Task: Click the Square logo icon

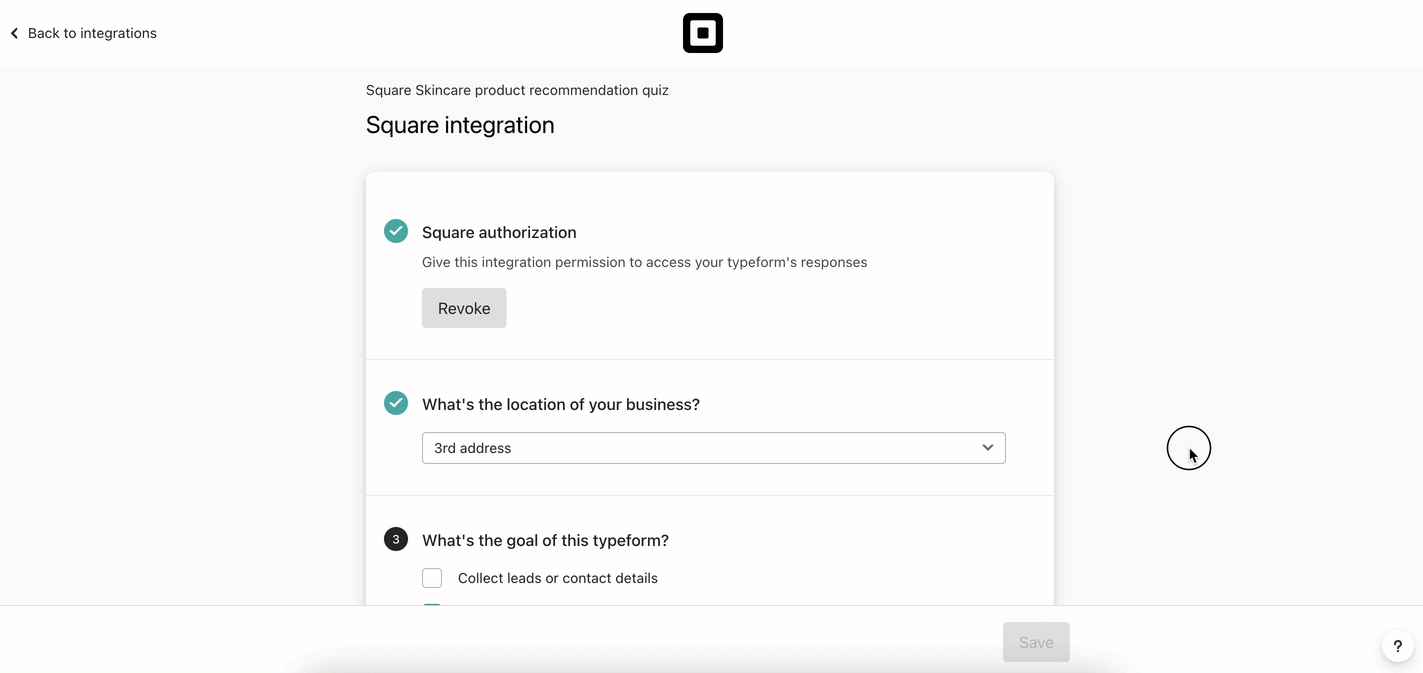Action: click(703, 33)
